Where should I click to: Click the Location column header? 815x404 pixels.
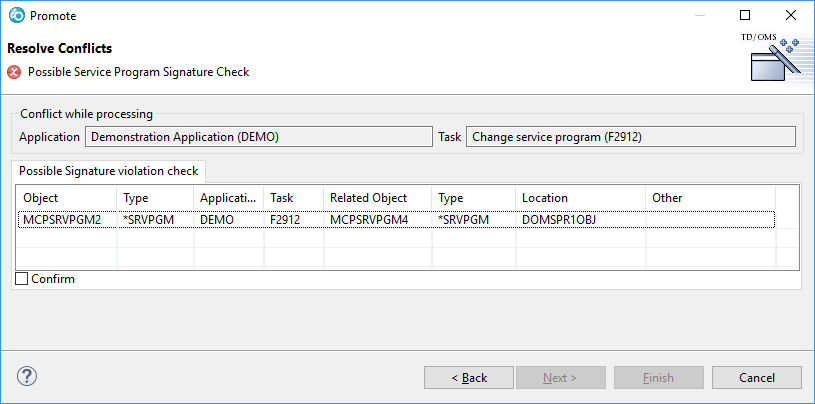pos(580,198)
